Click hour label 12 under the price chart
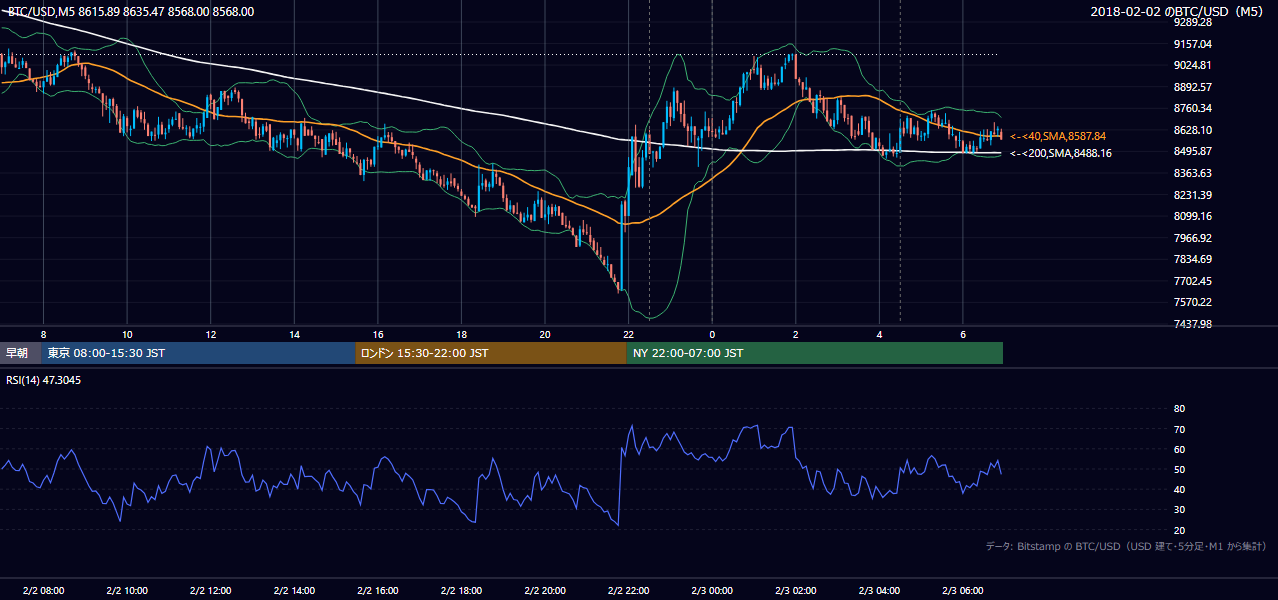This screenshot has height=600, width=1278. coord(210,333)
